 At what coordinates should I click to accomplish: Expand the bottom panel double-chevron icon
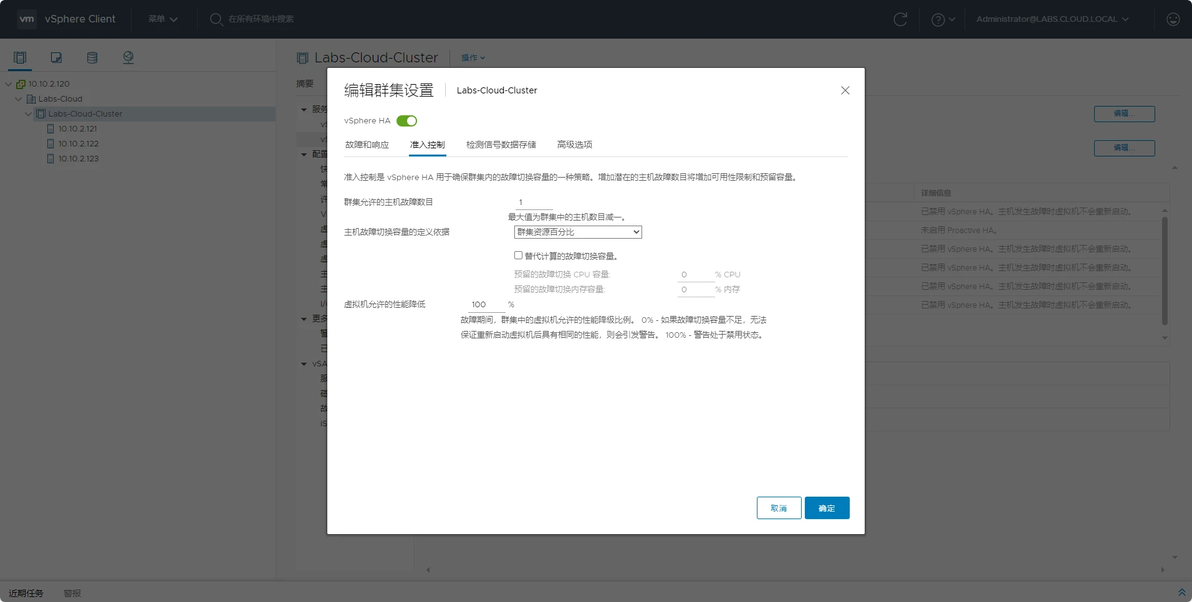tap(1181, 593)
